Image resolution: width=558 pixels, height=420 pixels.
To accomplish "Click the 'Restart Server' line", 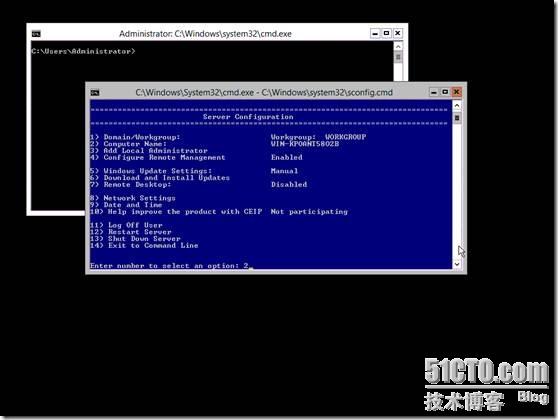I will [131, 232].
